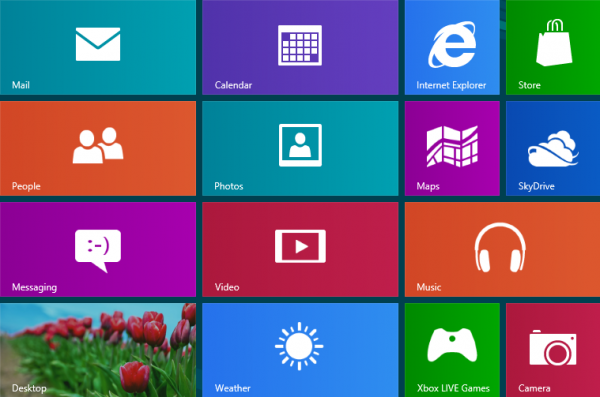Click the Video tile label
Image resolution: width=600 pixels, height=397 pixels.
[227, 287]
